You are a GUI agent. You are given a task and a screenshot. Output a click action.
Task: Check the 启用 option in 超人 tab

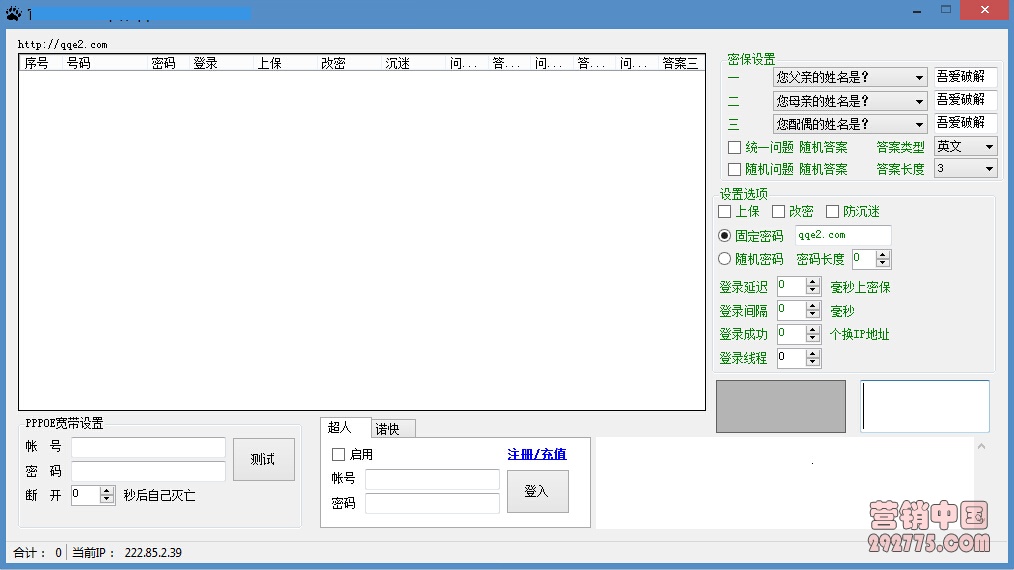point(339,455)
